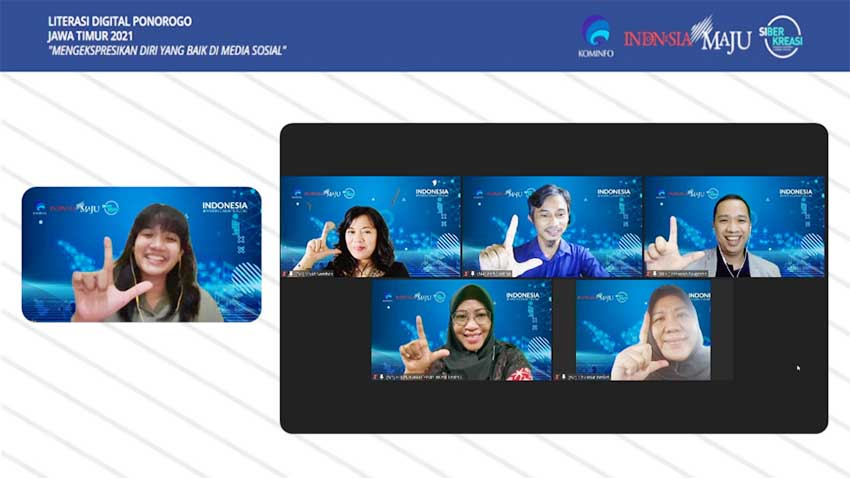Select video tile of man in gray blazer
The height and width of the screenshot is (478, 850).
pos(734,225)
